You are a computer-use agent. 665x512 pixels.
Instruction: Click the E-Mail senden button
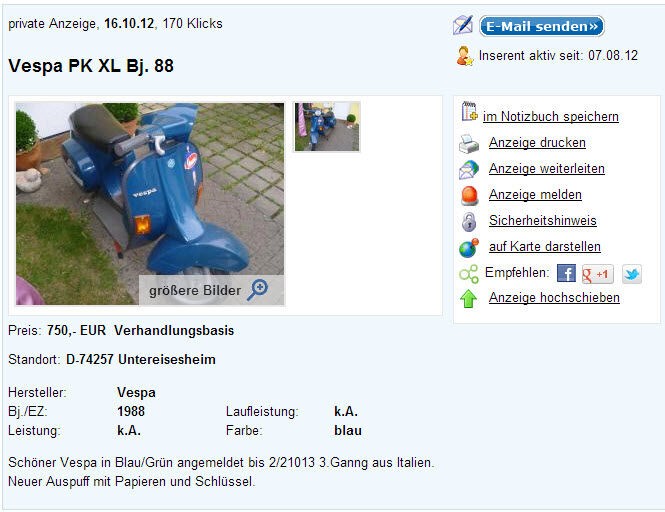click(542, 26)
